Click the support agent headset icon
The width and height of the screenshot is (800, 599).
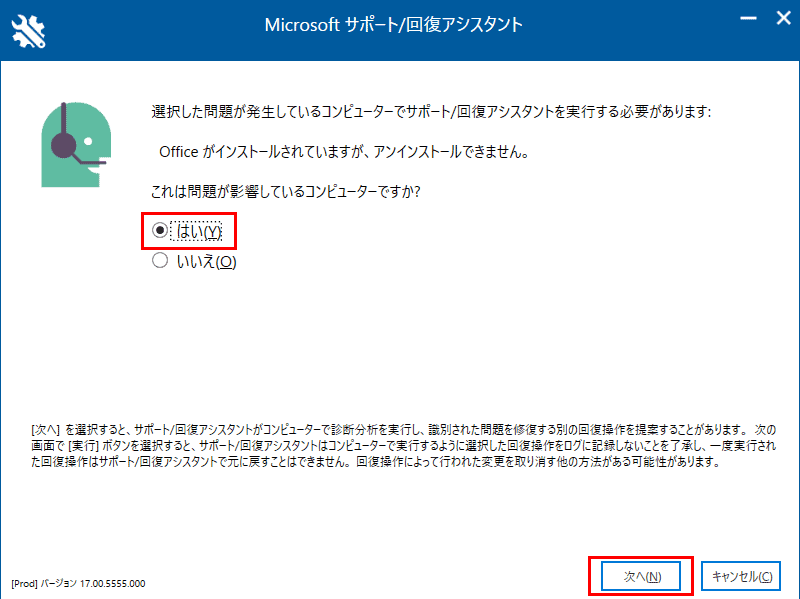76,144
